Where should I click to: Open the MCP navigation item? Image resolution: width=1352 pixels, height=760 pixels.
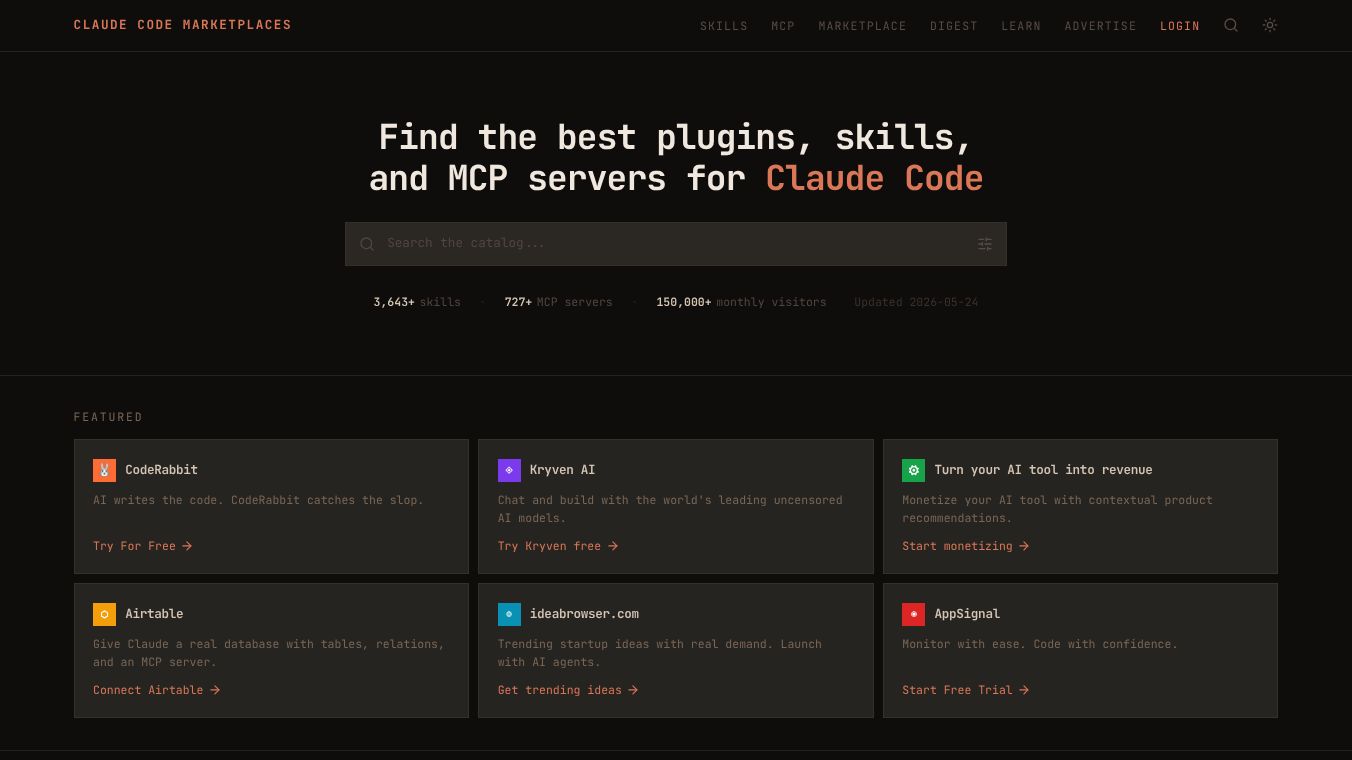[x=783, y=26]
